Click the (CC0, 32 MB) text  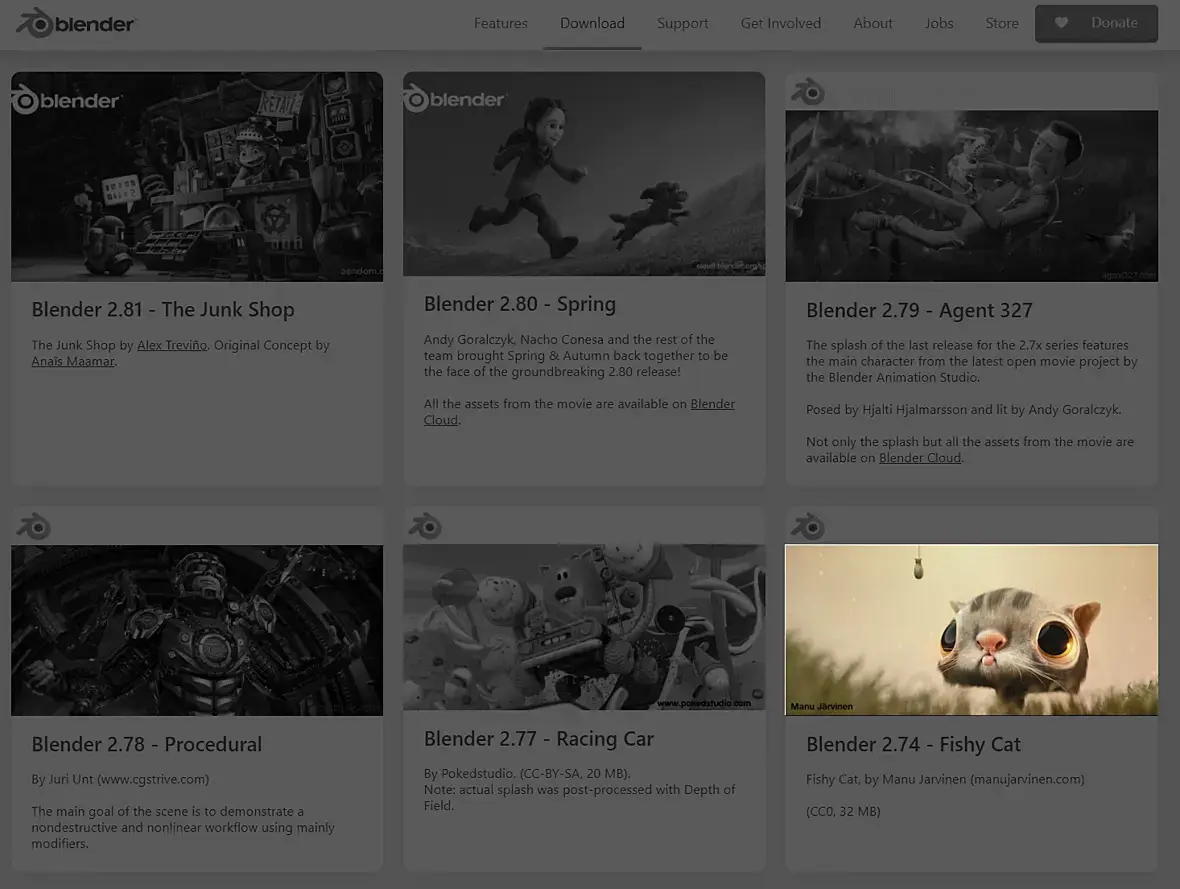tap(843, 811)
